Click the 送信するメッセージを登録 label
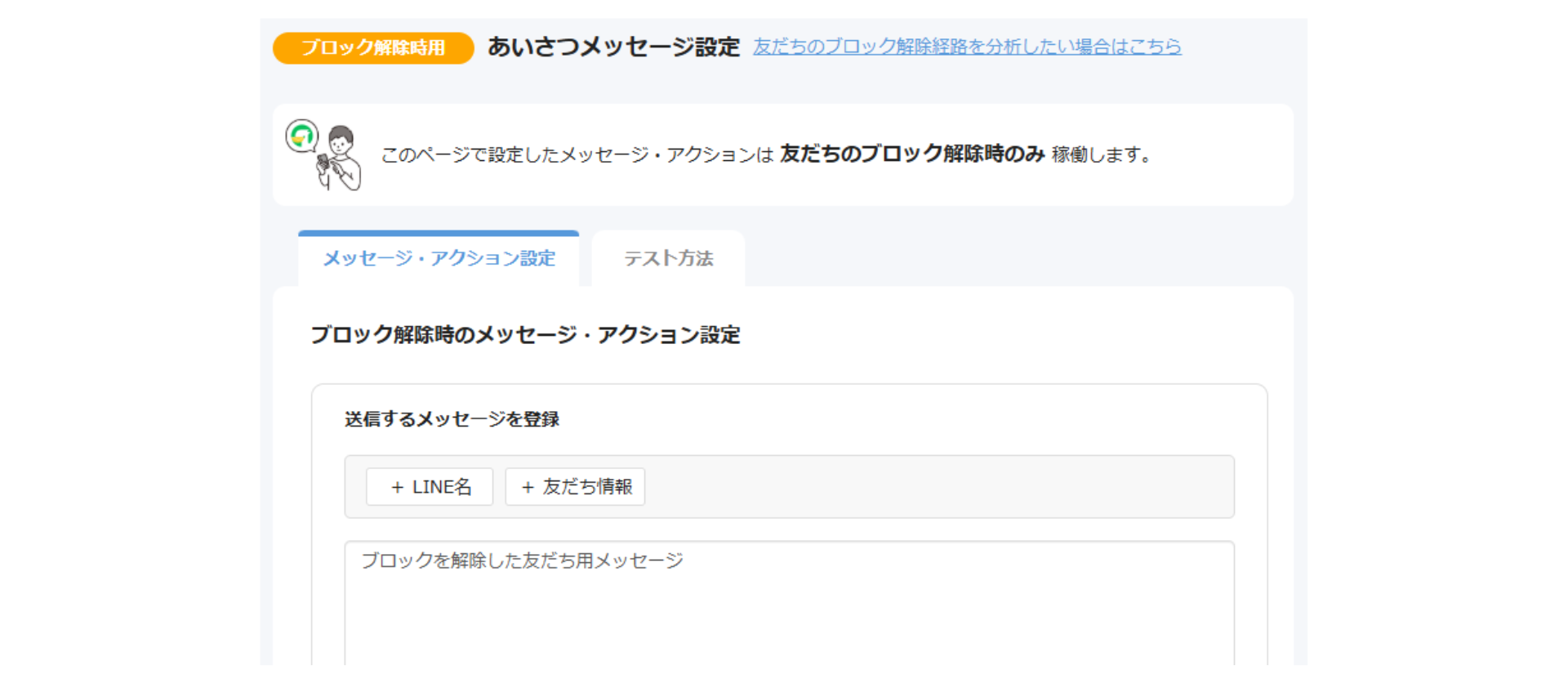Screen dimensions: 1568x679 tap(452, 419)
